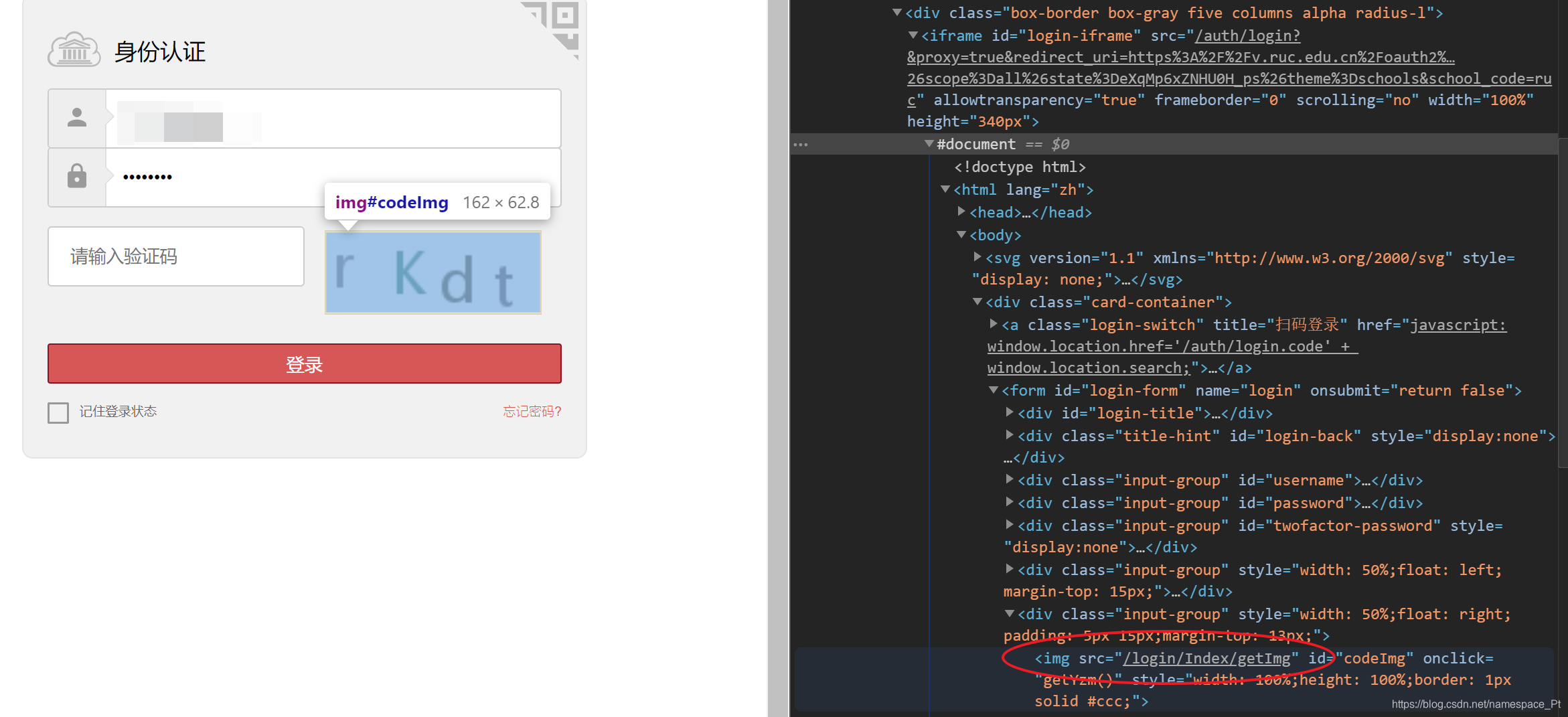The height and width of the screenshot is (717, 1568).
Task: Focus the password input with dots
Action: [x=333, y=176]
